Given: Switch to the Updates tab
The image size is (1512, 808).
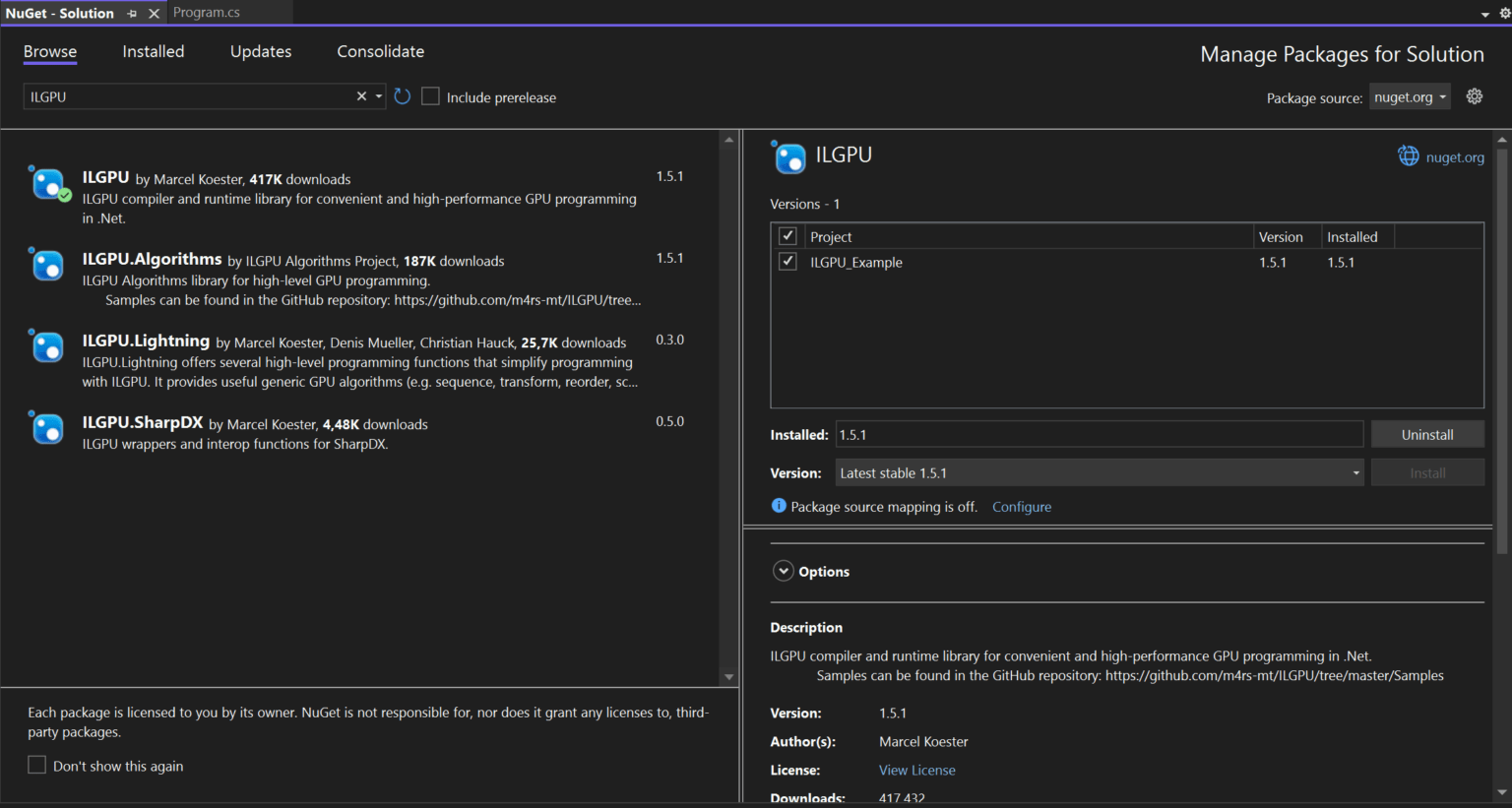Looking at the screenshot, I should click(260, 51).
